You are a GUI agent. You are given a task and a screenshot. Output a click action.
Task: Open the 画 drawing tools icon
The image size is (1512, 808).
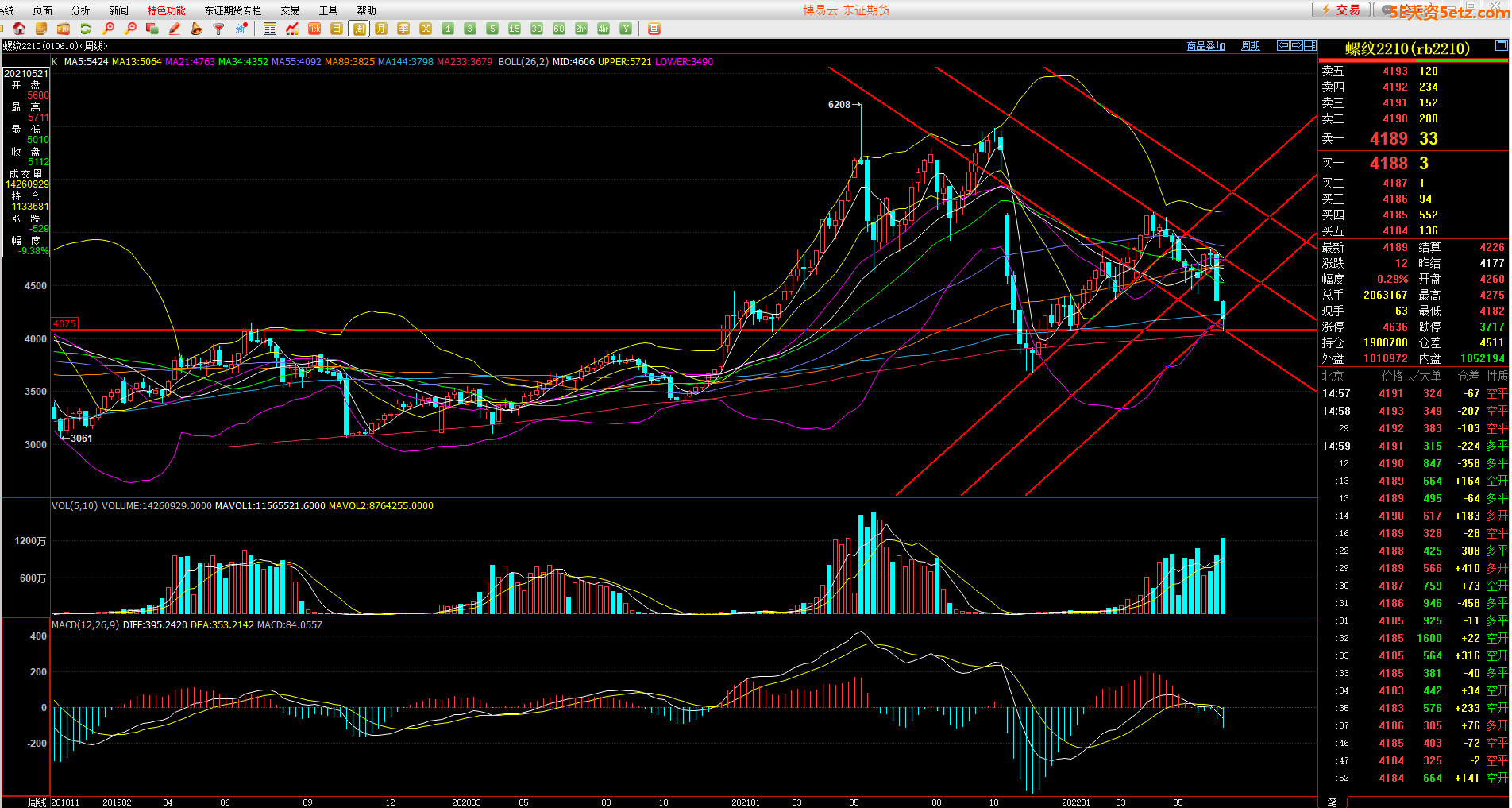[654, 29]
